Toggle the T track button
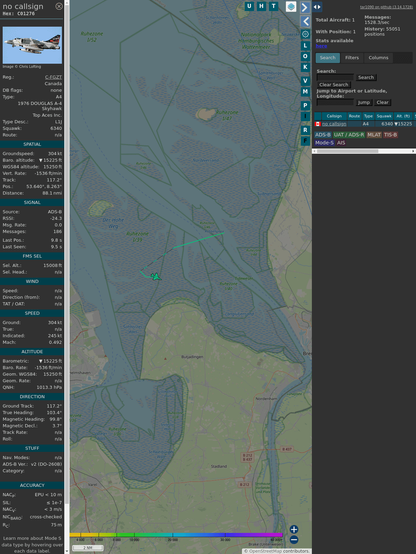This screenshot has height=554, width=416. point(273,6)
